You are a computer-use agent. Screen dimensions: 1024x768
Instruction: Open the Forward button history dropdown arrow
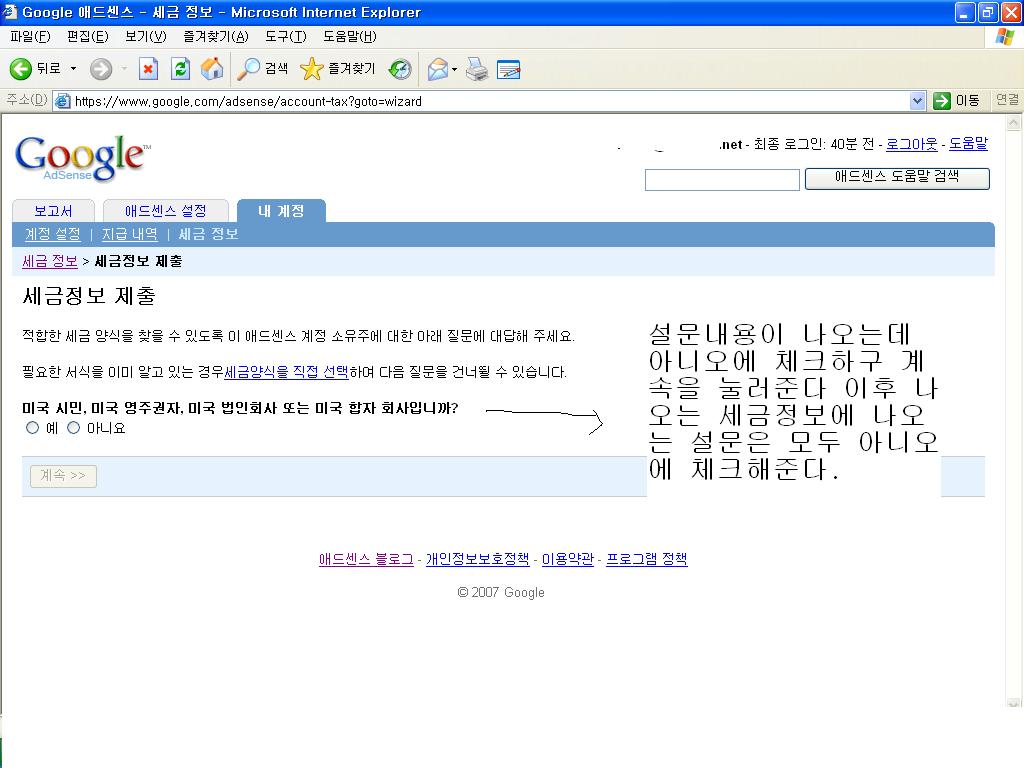coord(124,69)
